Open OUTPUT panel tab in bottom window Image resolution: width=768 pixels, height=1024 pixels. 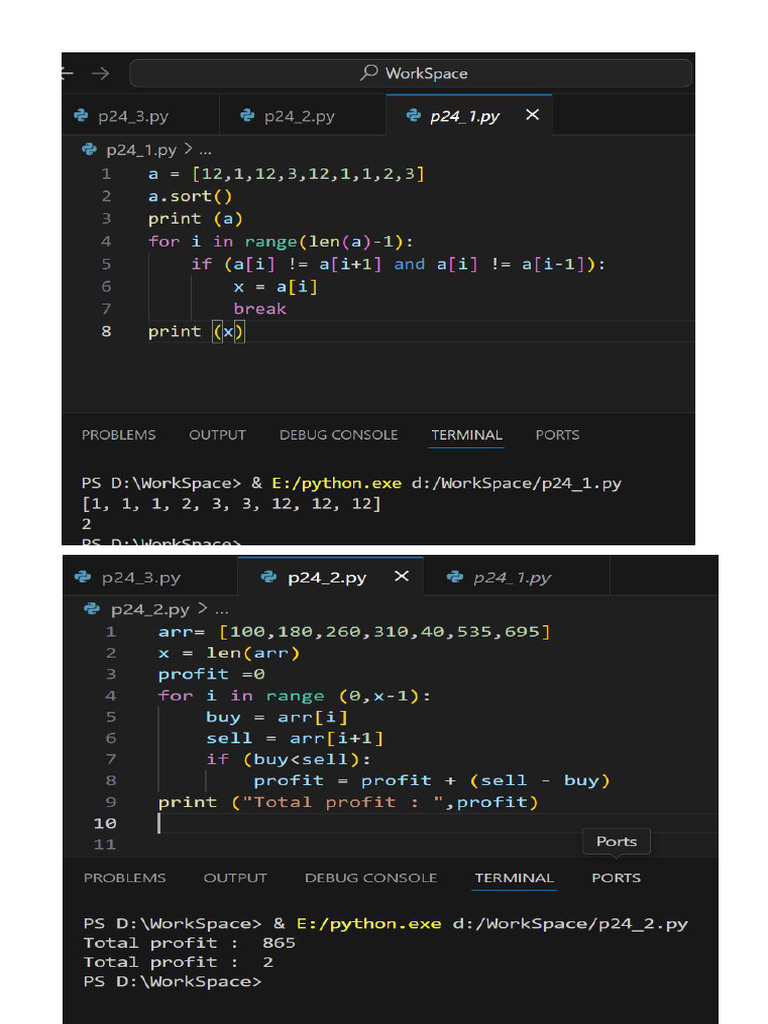235,878
